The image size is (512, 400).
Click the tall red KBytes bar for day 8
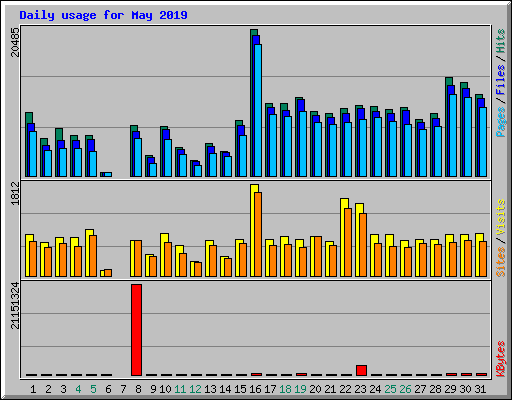(136, 330)
